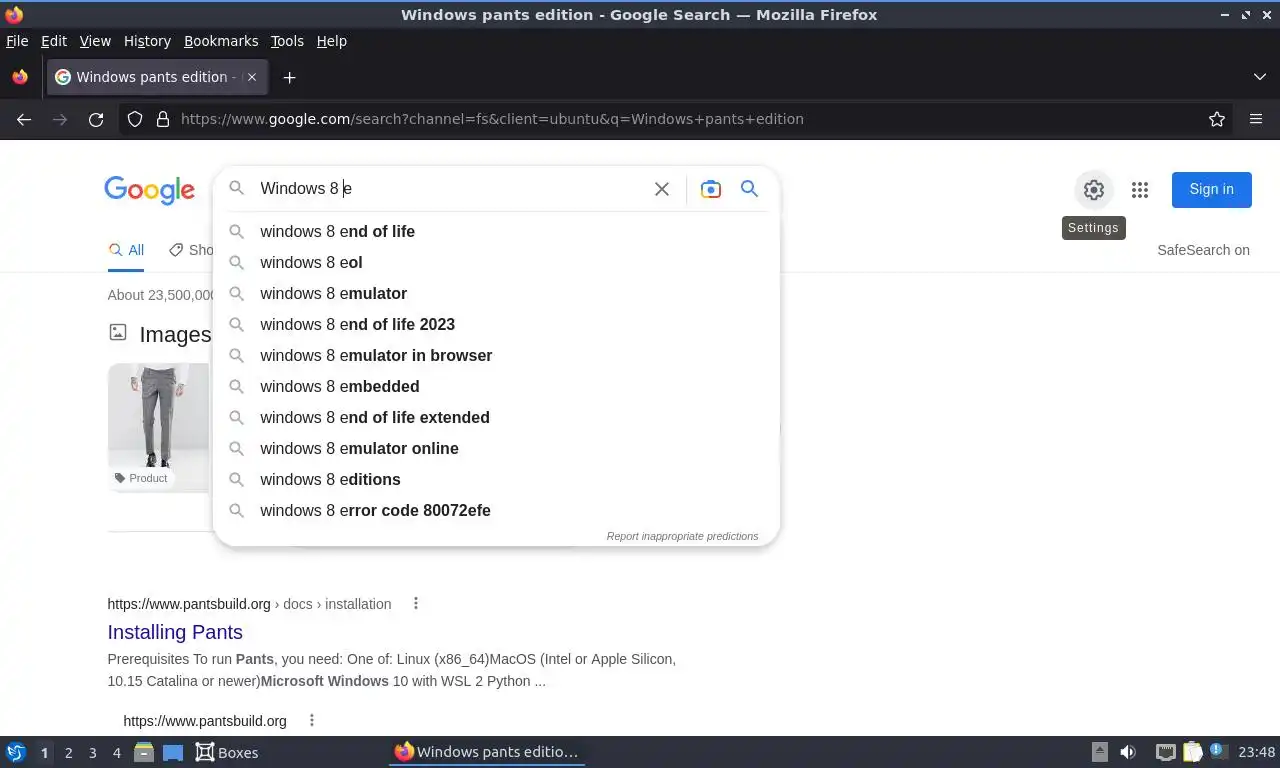Open options dots for Installing Pants result
1280x768 pixels.
coord(416,603)
